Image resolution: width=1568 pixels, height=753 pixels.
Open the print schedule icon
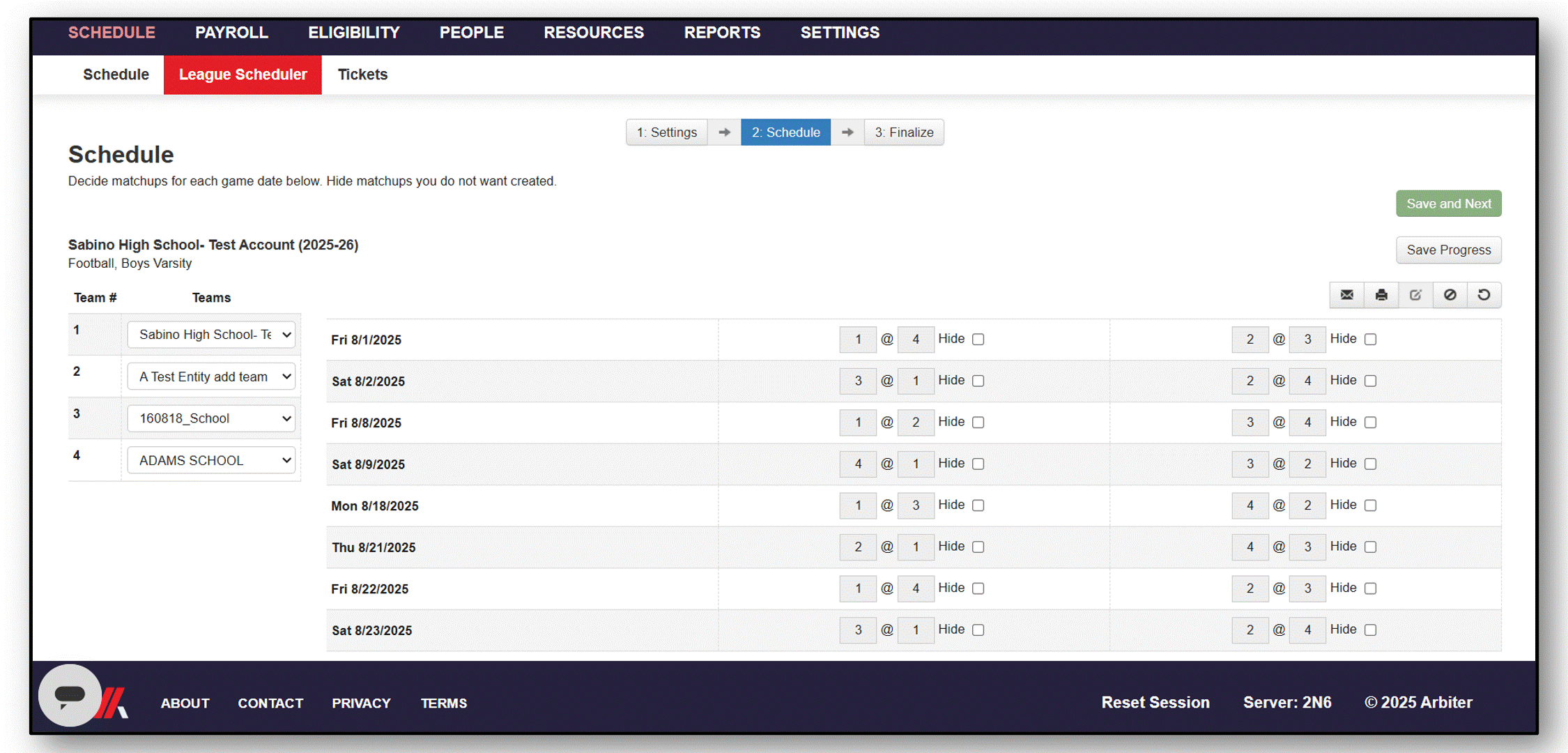[x=1381, y=295]
